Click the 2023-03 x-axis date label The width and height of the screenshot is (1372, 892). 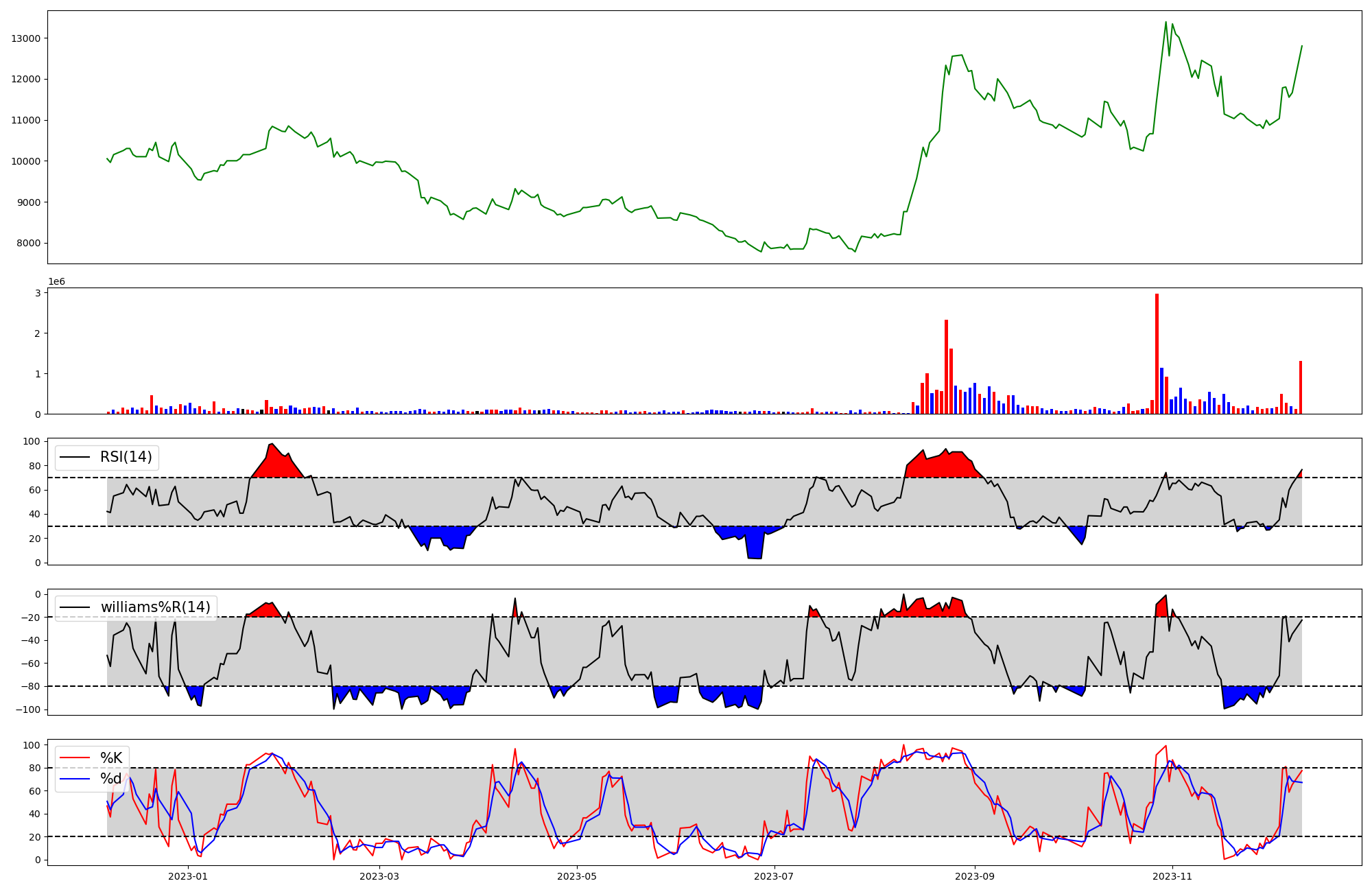pyautogui.click(x=379, y=876)
